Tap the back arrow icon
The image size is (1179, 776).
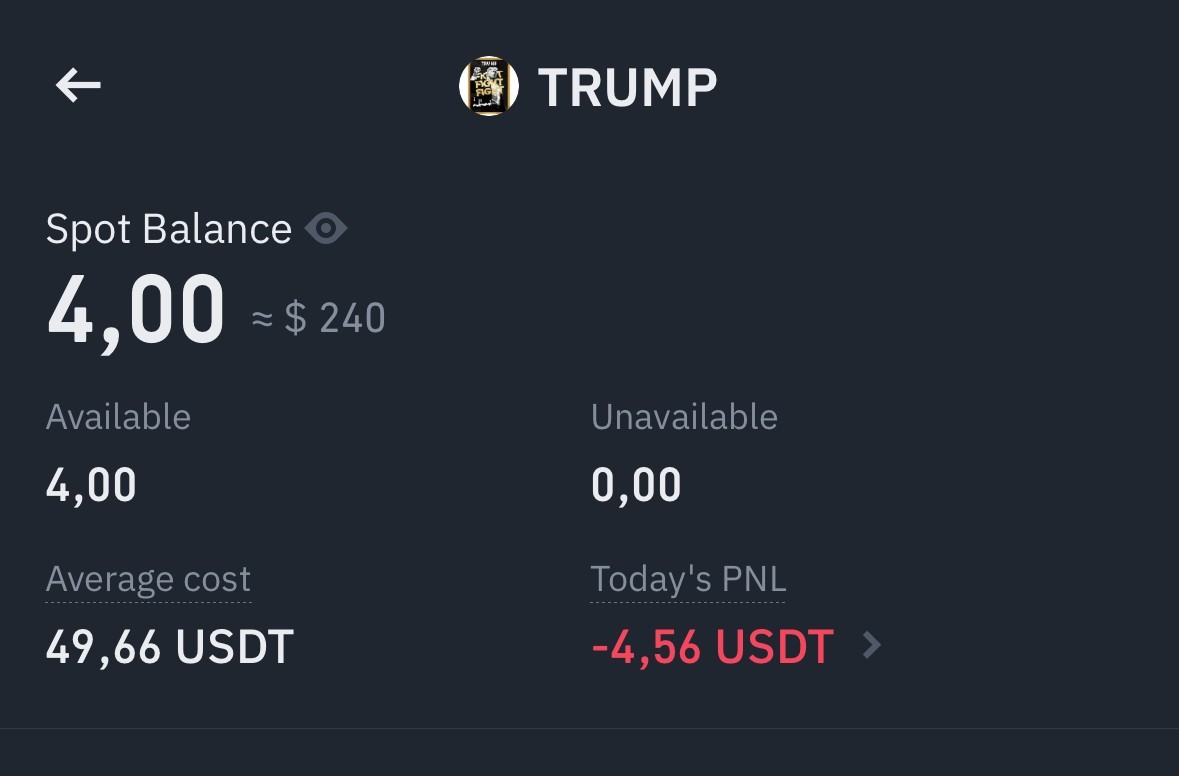[x=78, y=86]
